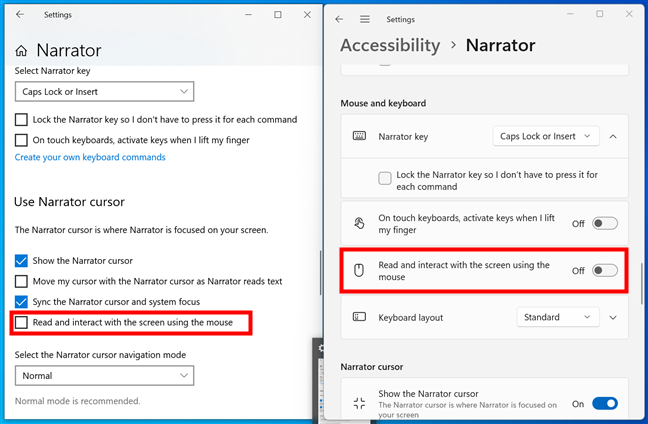The height and width of the screenshot is (424, 648).
Task: Click the keyboard icon next to Narrator key
Action: click(359, 136)
